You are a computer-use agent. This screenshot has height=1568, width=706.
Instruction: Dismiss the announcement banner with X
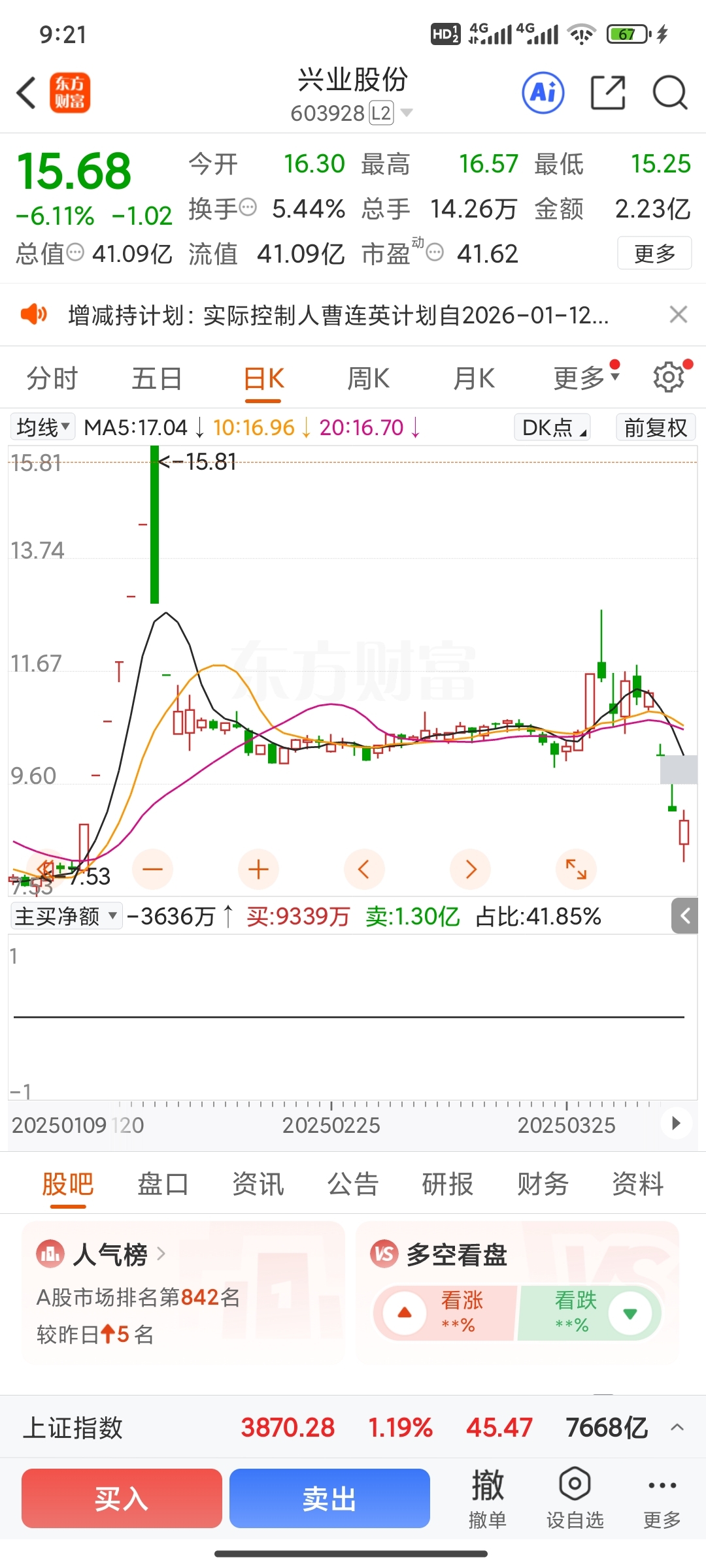(x=679, y=314)
